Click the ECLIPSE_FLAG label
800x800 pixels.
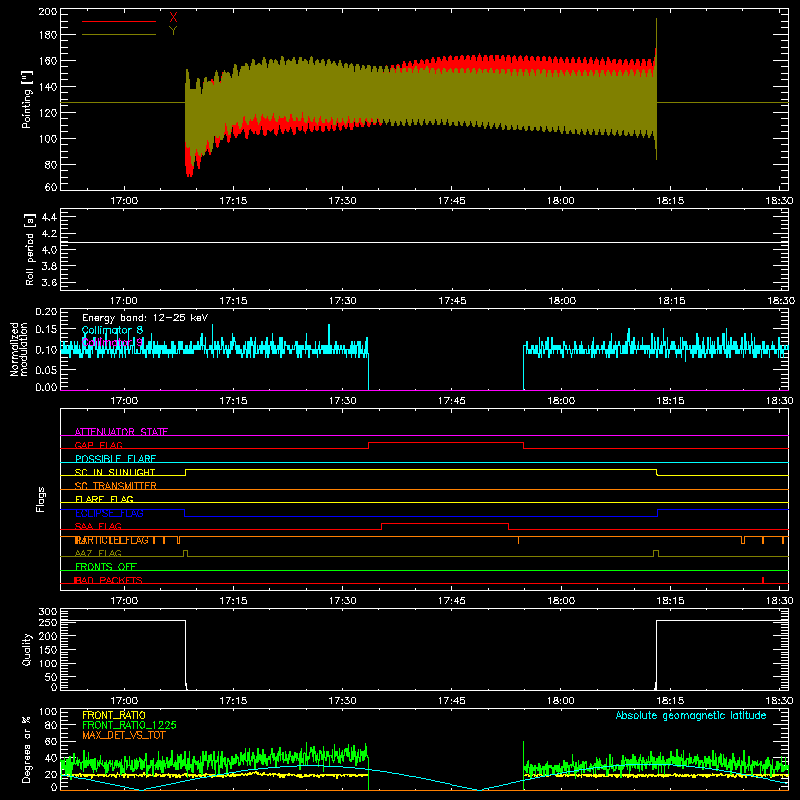[109, 513]
